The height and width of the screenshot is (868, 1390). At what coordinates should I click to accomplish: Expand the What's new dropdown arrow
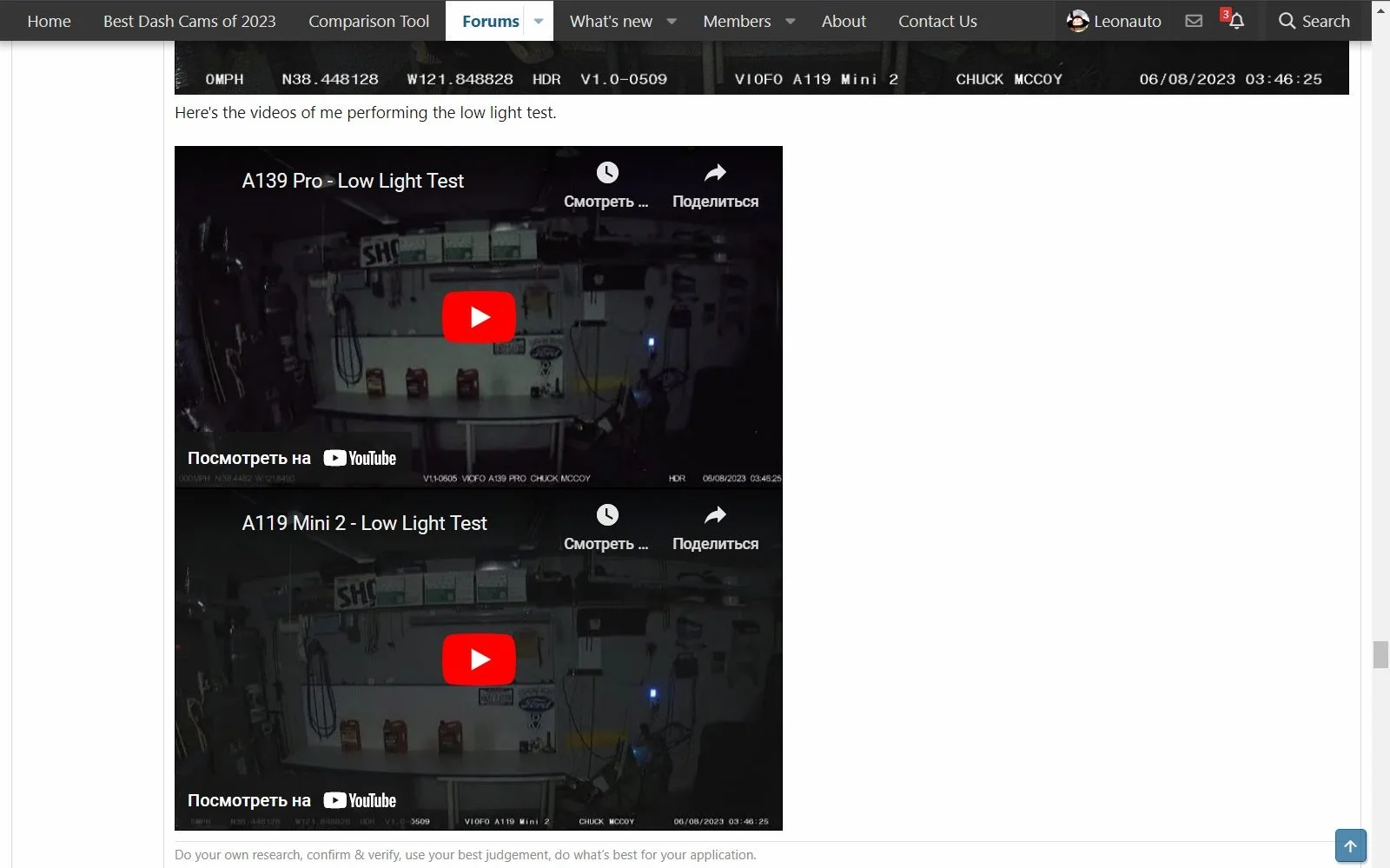click(672, 21)
